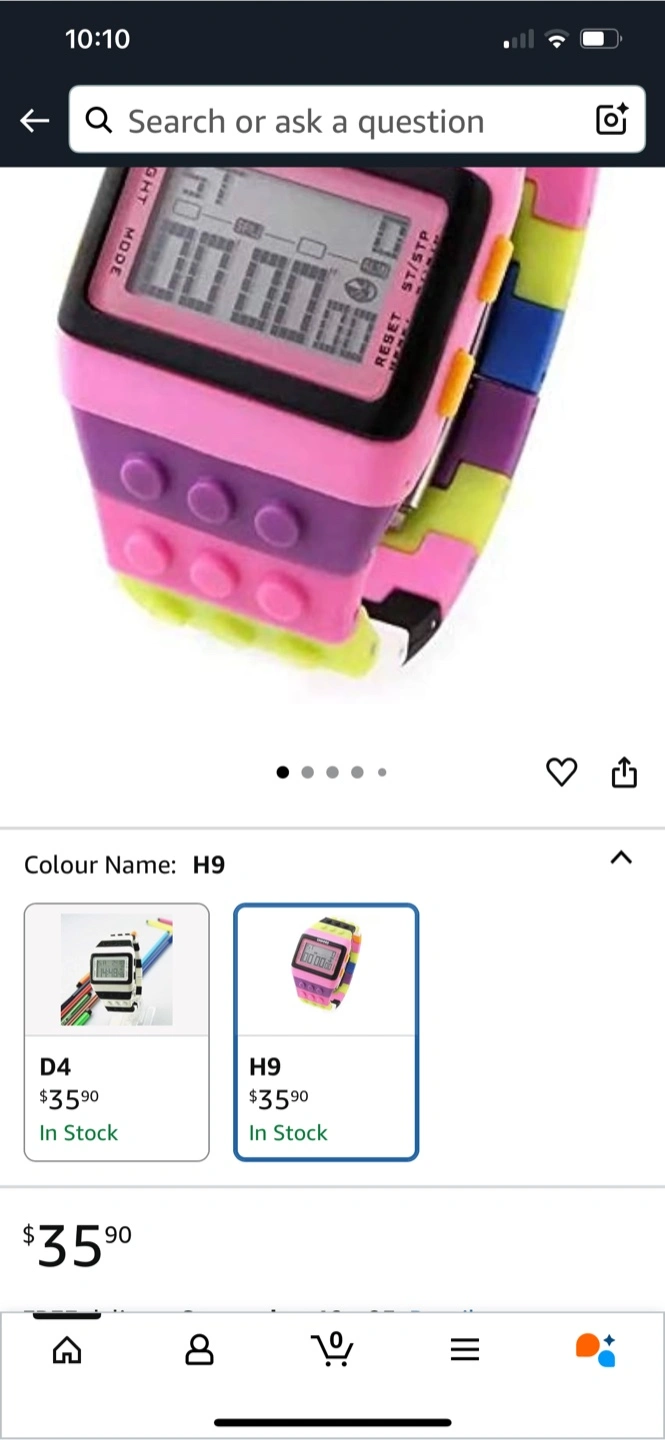Open the account profile icon
Image resolution: width=665 pixels, height=1440 pixels.
click(x=200, y=1350)
